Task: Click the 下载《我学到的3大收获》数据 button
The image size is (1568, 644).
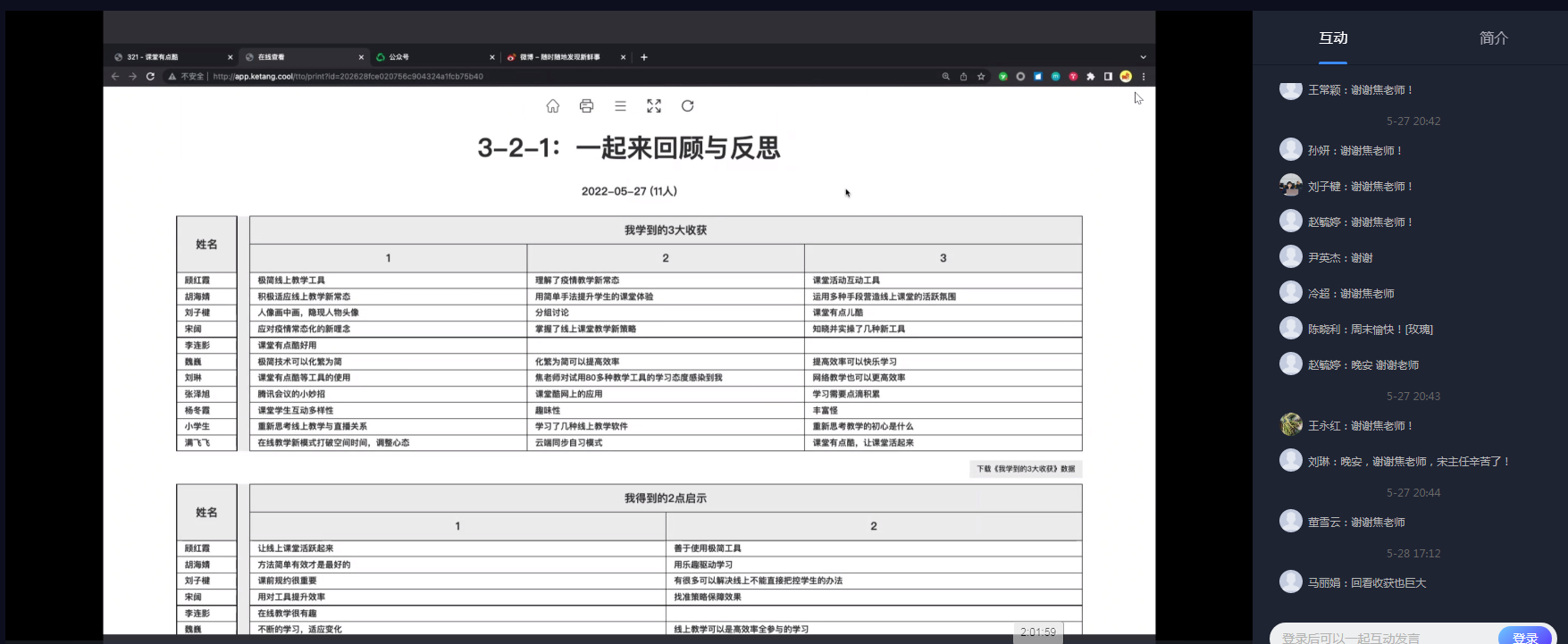Action: [x=1026, y=469]
